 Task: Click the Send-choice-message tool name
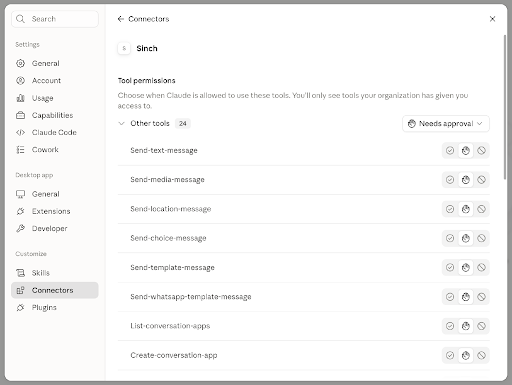tap(168, 238)
